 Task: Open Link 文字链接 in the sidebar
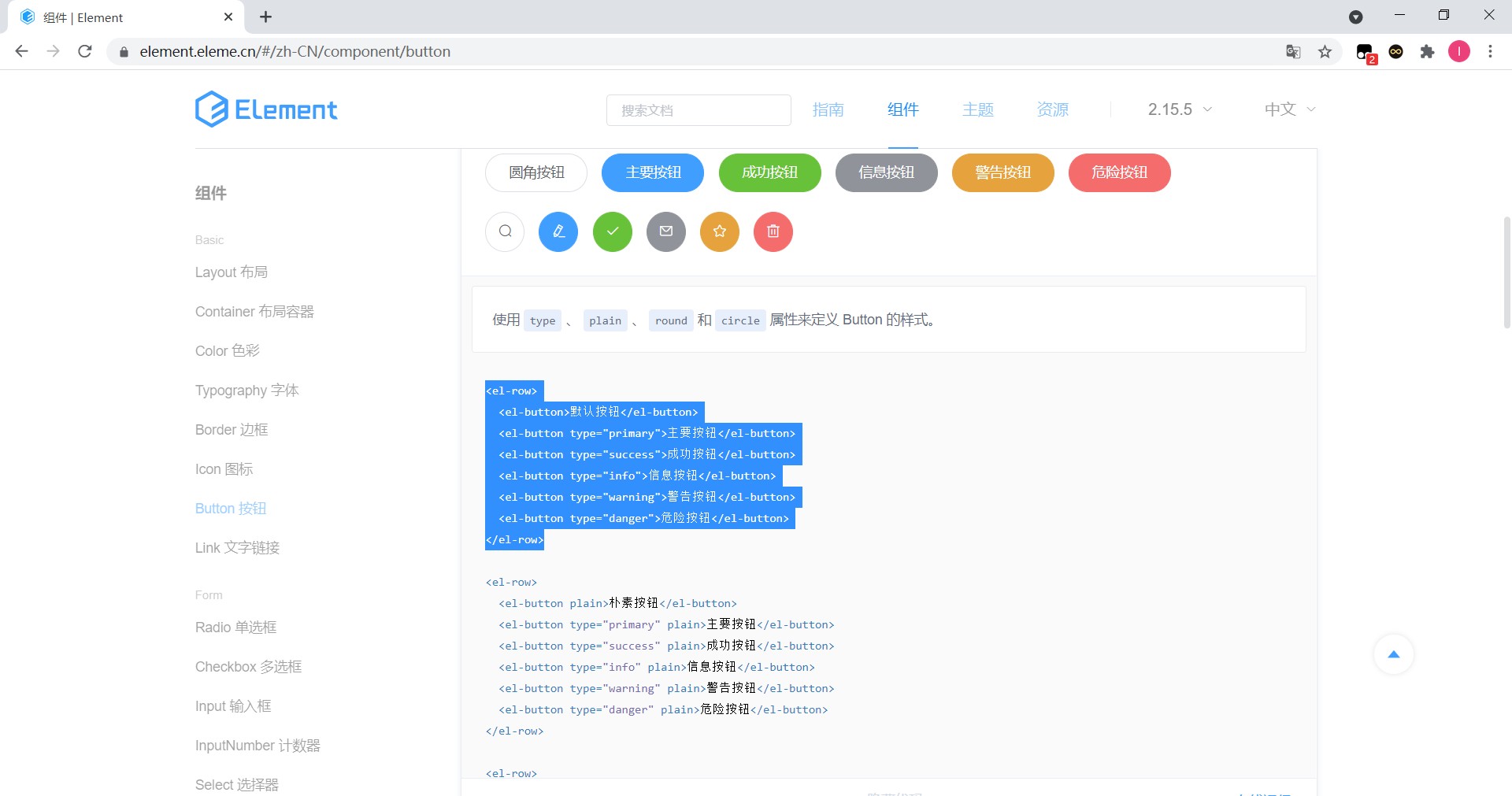point(238,548)
